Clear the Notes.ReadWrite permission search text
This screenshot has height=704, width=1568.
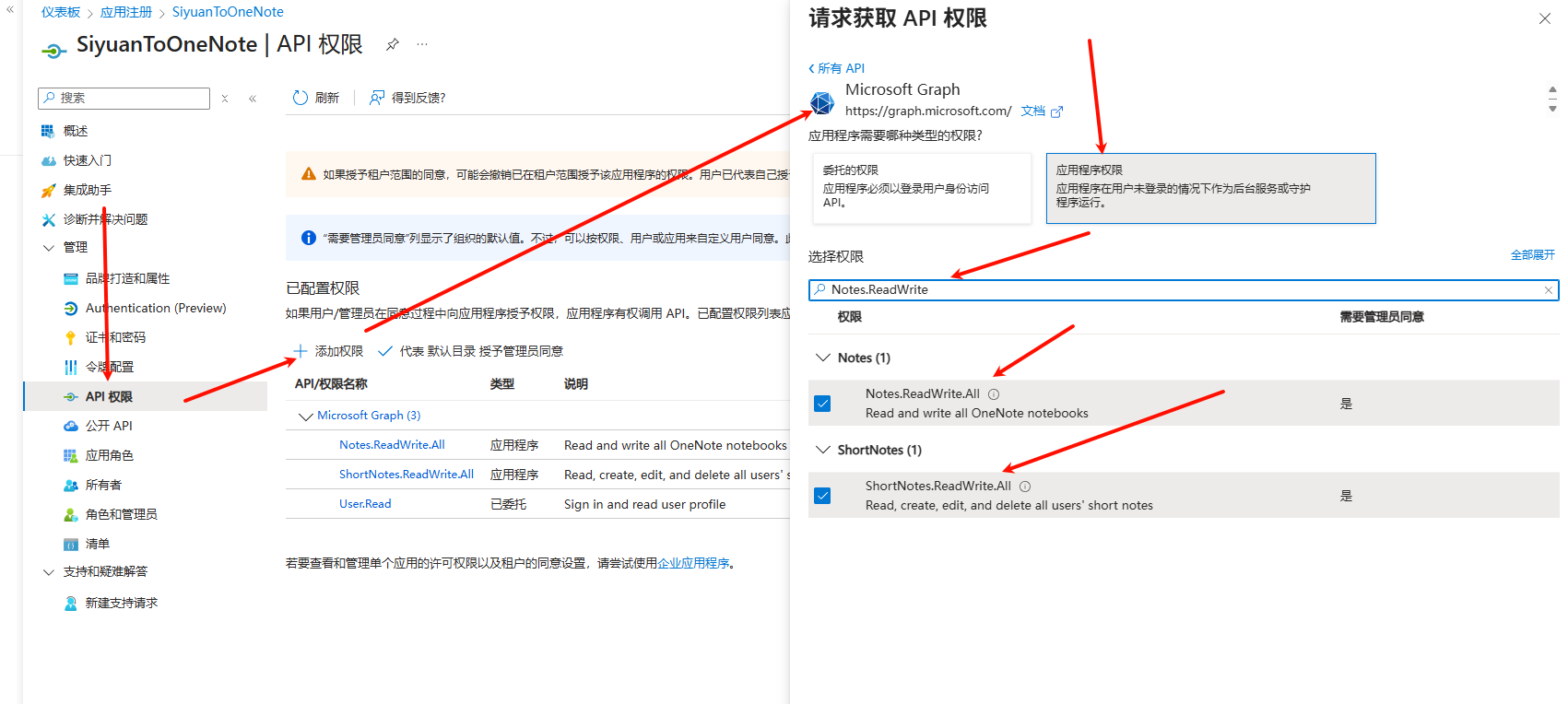[x=1549, y=290]
